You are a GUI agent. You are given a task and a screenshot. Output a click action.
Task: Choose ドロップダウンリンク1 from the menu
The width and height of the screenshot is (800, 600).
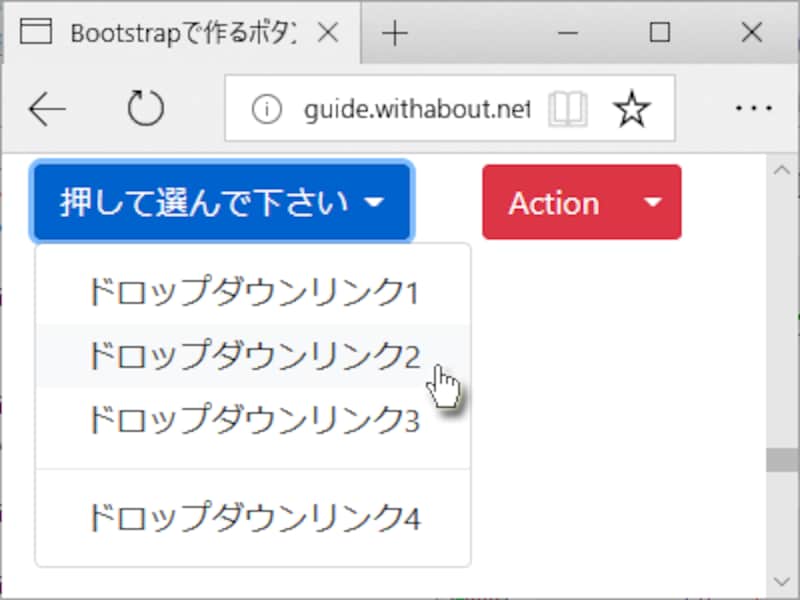[x=253, y=291]
